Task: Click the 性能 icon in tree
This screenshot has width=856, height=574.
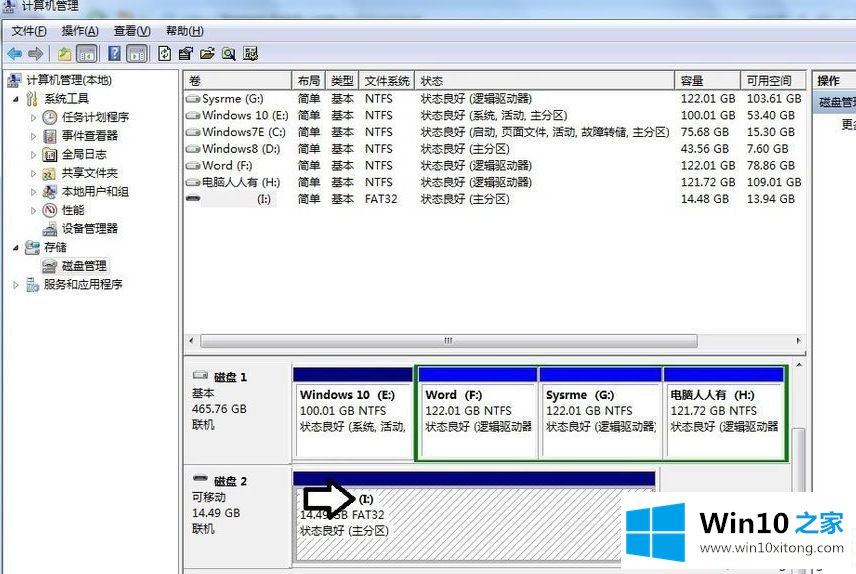Action: click(x=50, y=210)
